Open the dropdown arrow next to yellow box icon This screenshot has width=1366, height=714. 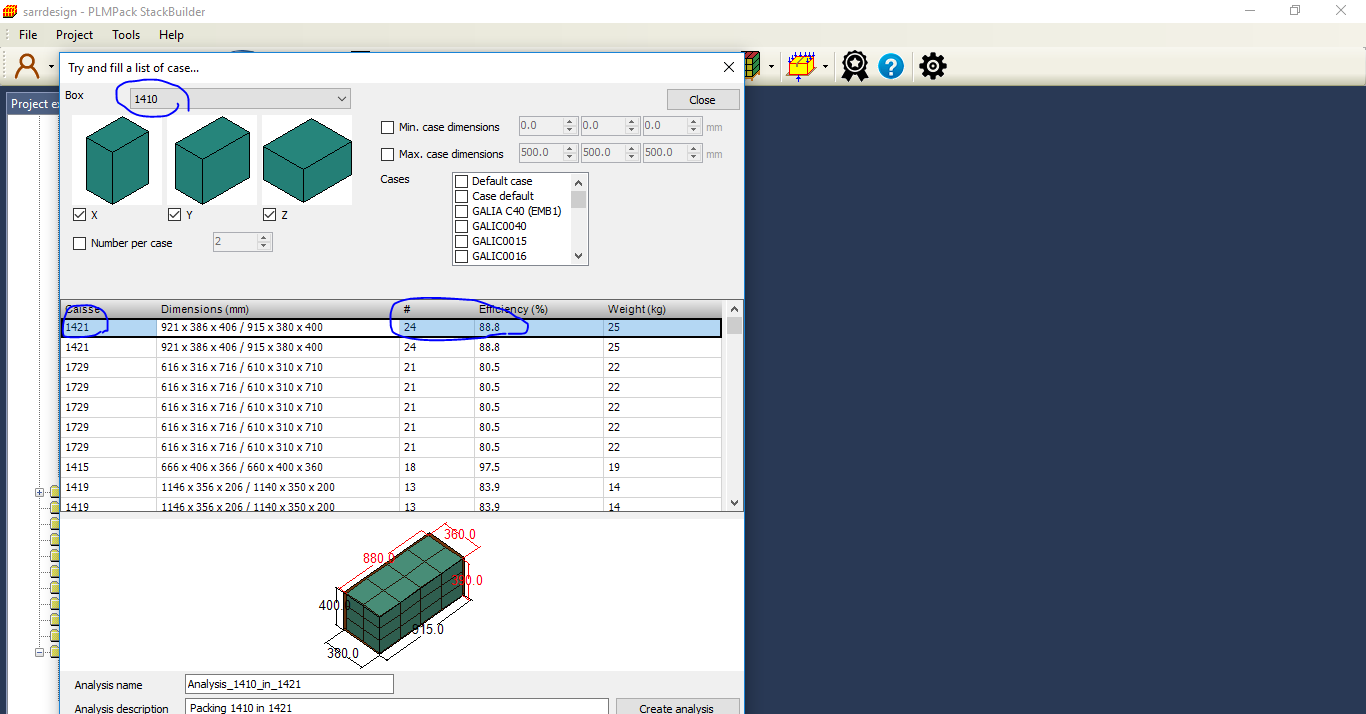click(x=825, y=67)
